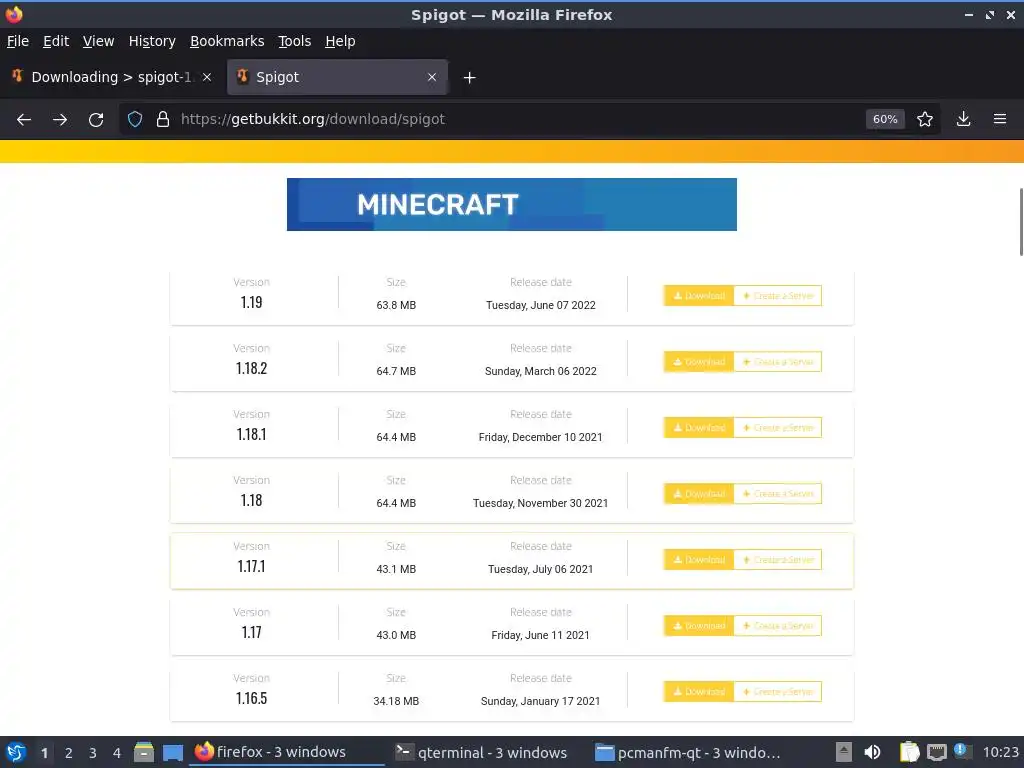Create a Server for version 1.17.1

click(778, 560)
